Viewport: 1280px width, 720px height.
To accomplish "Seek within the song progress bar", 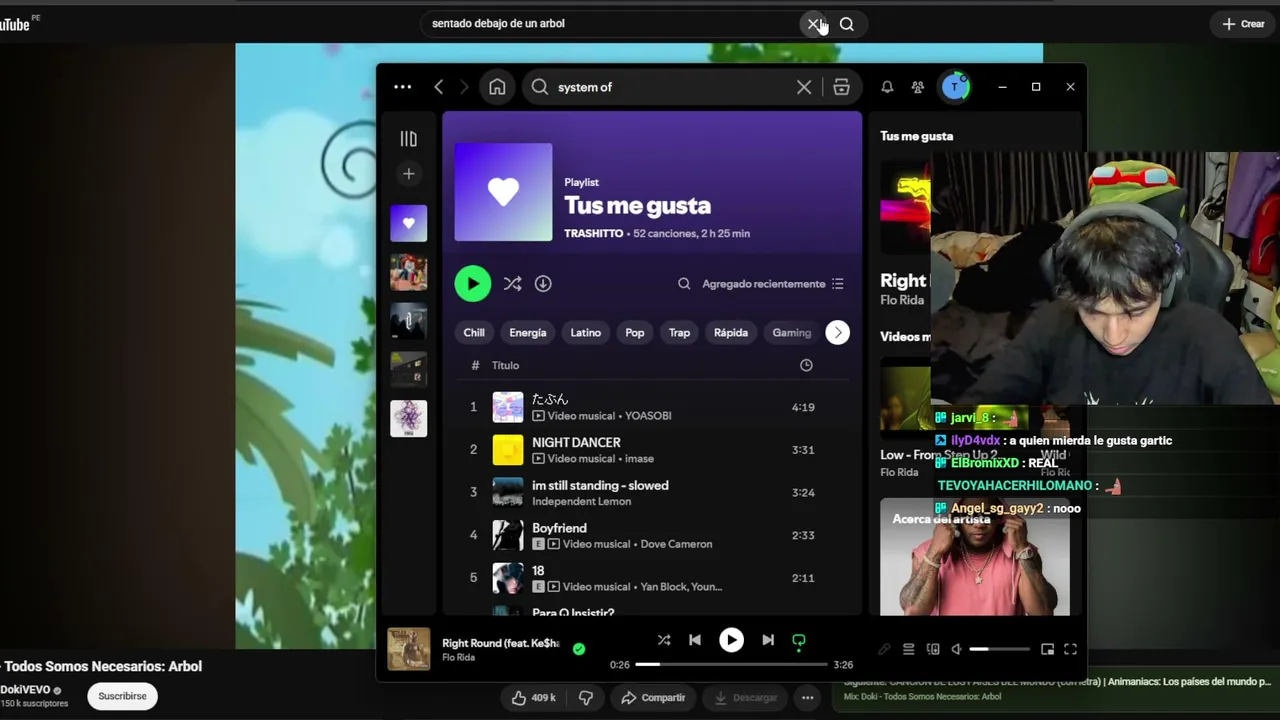I will tap(731, 664).
